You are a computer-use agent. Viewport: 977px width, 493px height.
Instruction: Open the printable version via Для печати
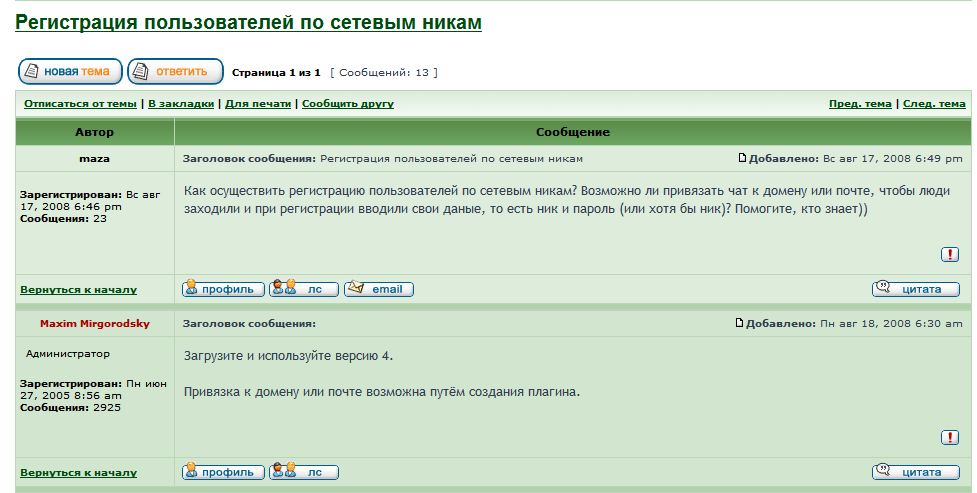(258, 104)
